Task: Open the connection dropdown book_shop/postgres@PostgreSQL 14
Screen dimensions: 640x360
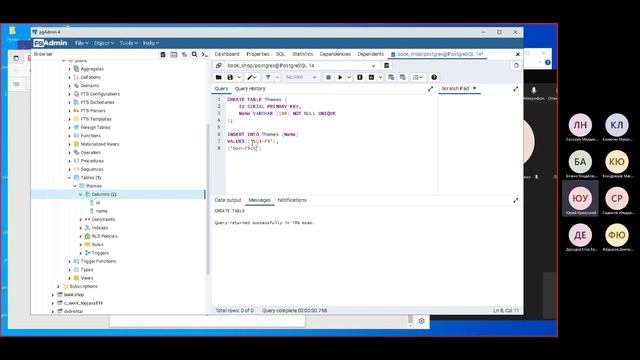Action: click(x=301, y=66)
